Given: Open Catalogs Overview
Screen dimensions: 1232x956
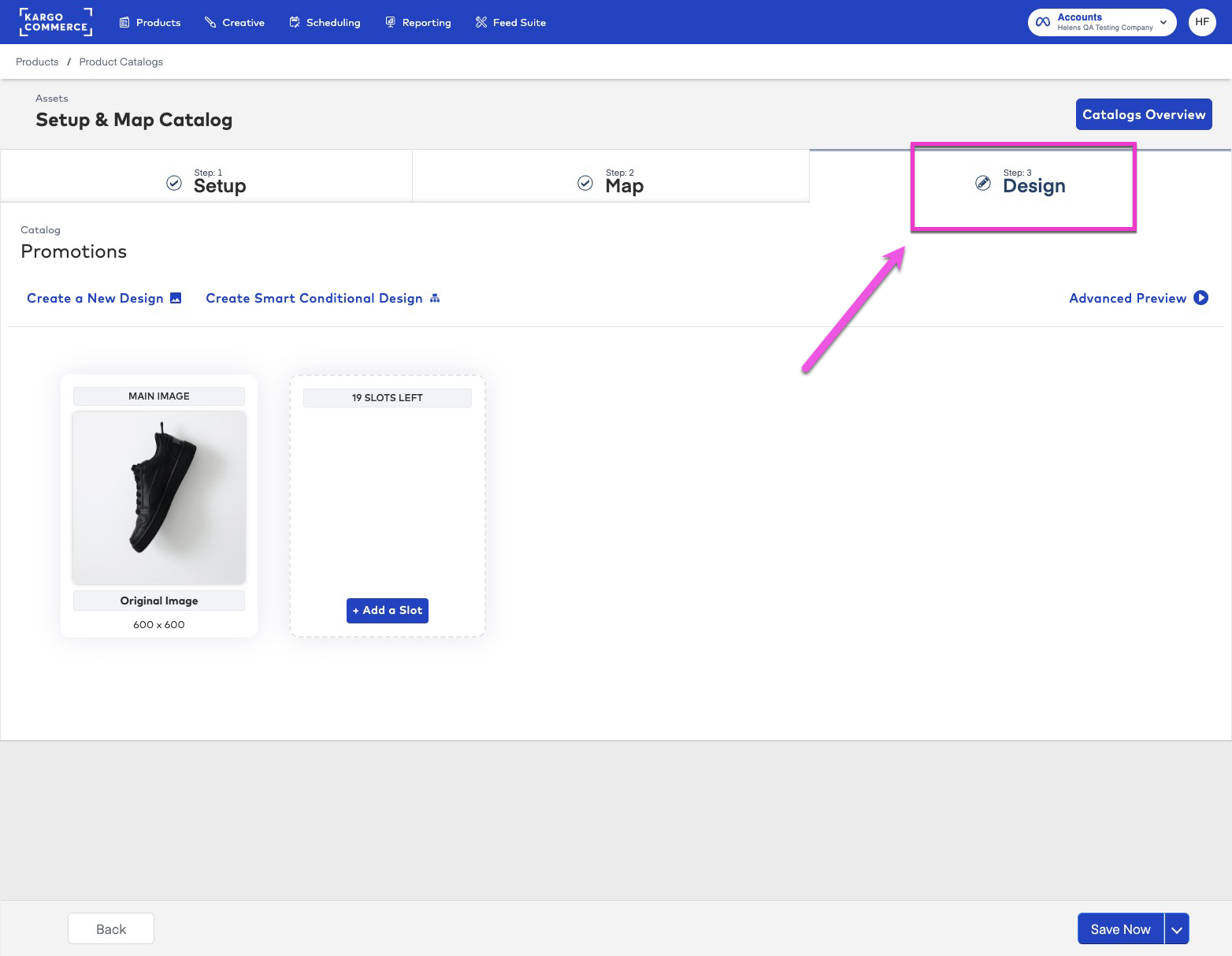Looking at the screenshot, I should pos(1144,114).
